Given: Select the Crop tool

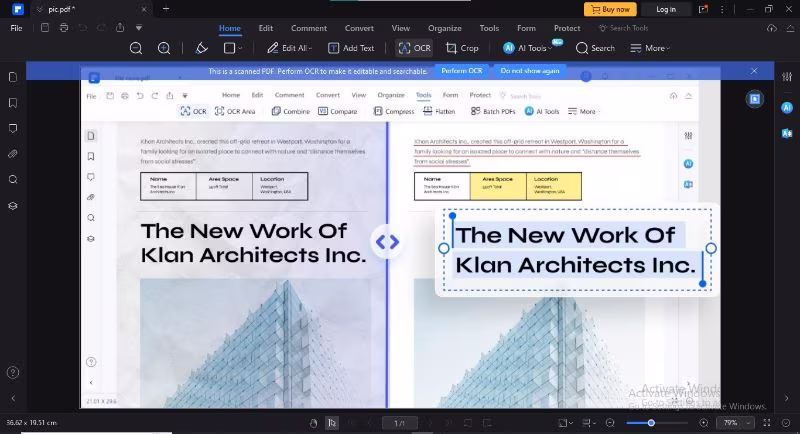Looking at the screenshot, I should [462, 48].
